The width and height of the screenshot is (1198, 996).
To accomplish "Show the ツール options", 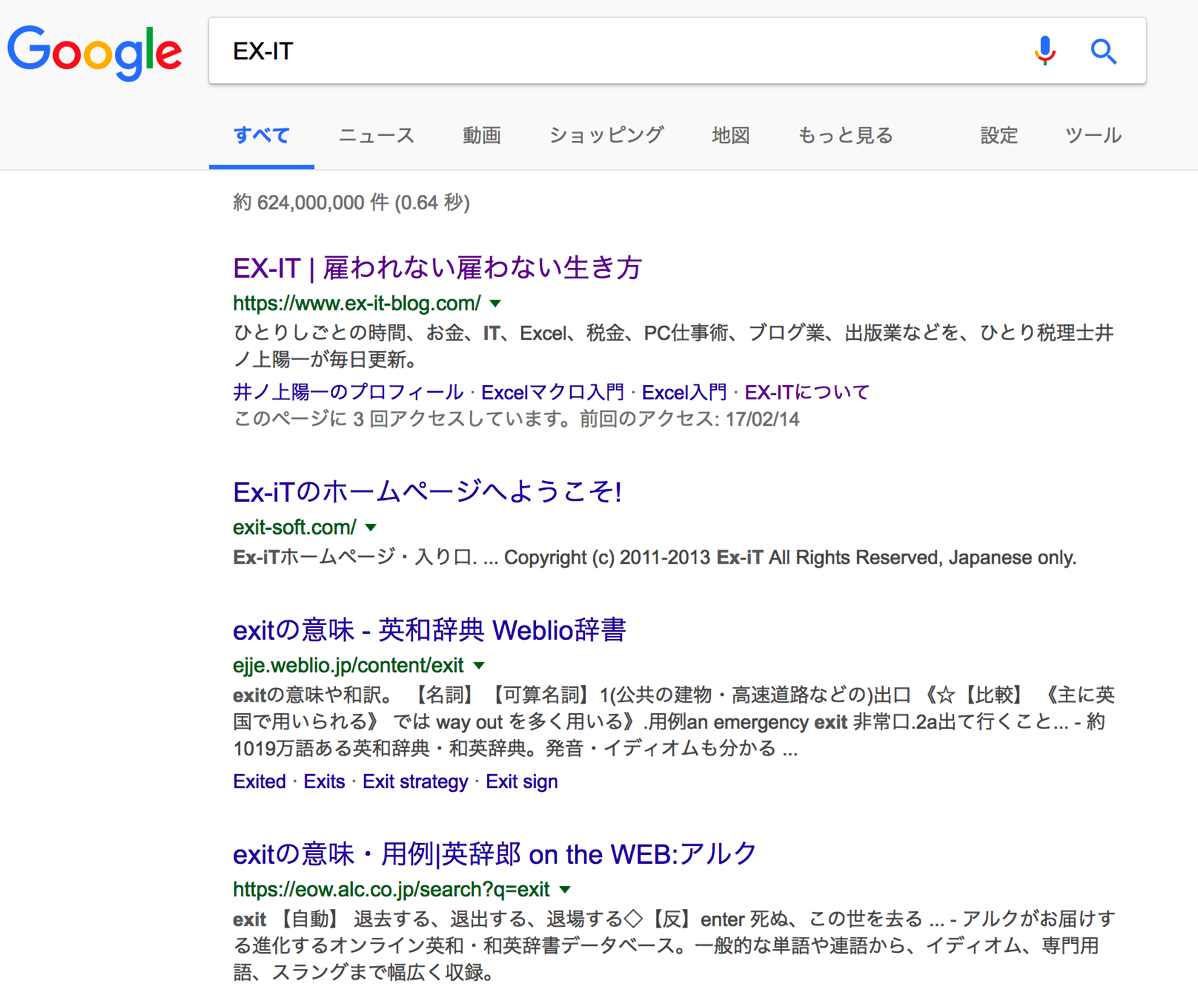I will [x=1093, y=136].
